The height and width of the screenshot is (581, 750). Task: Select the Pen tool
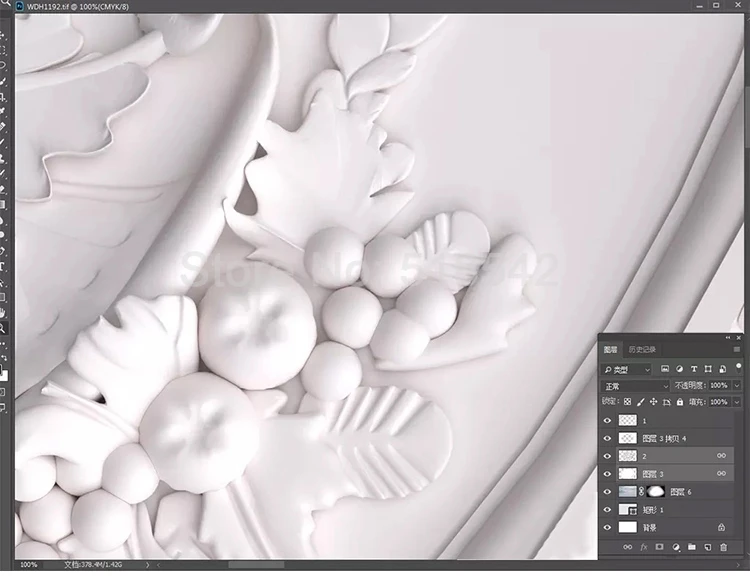[2, 251]
